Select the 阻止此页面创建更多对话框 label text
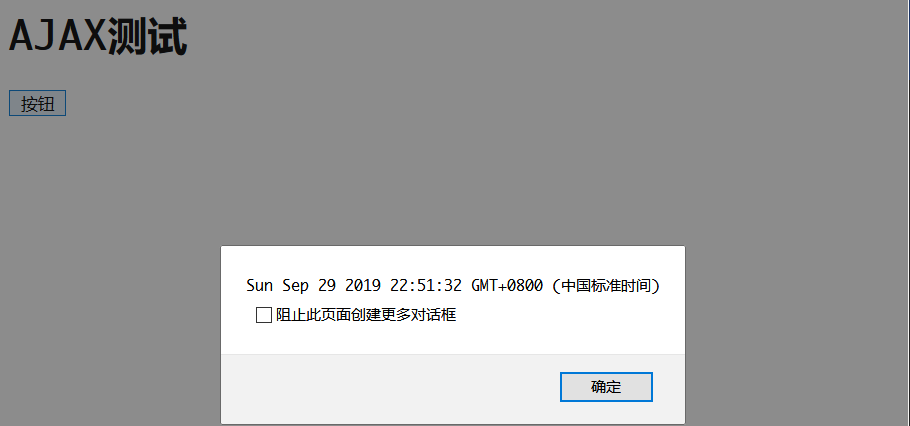This screenshot has width=910, height=426. tap(366, 315)
